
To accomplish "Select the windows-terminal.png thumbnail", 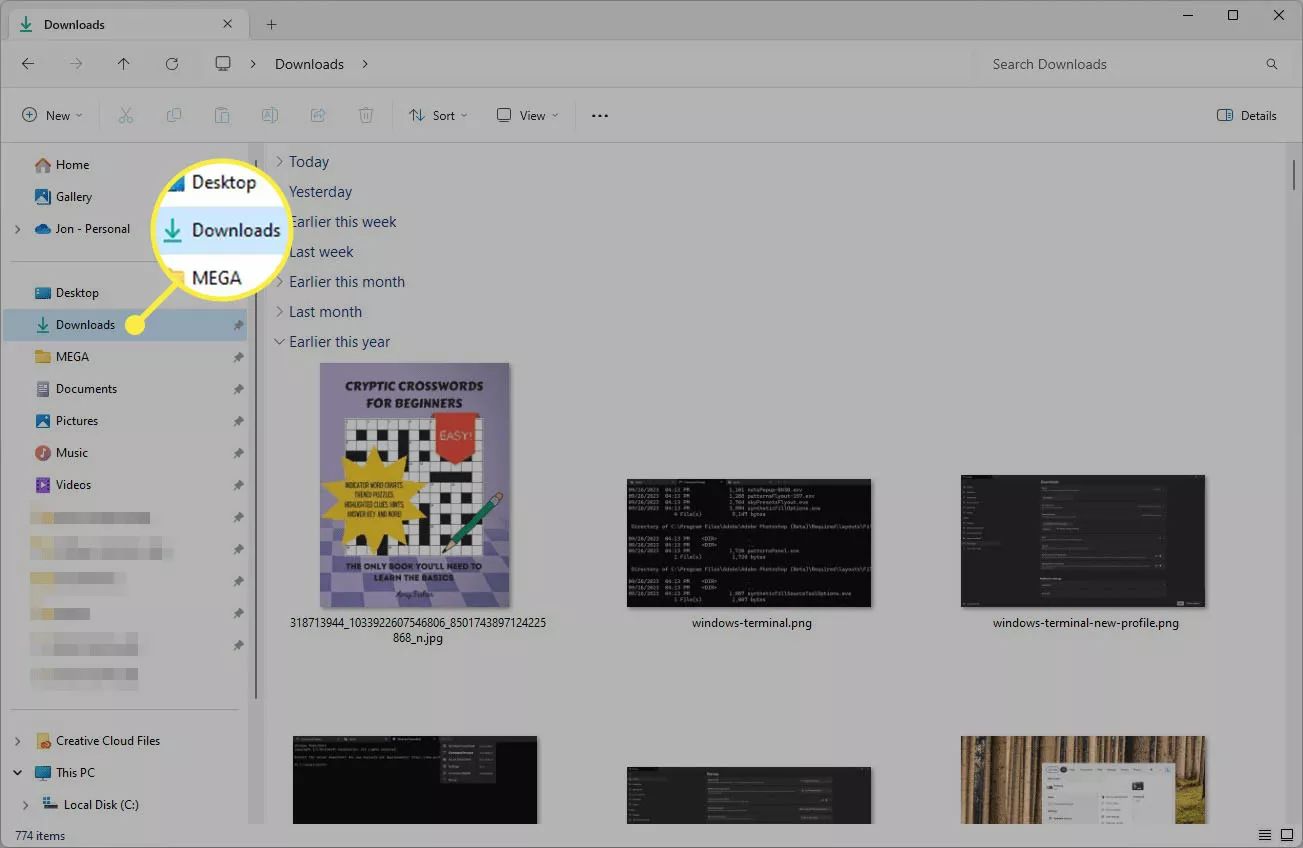I will tap(749, 542).
